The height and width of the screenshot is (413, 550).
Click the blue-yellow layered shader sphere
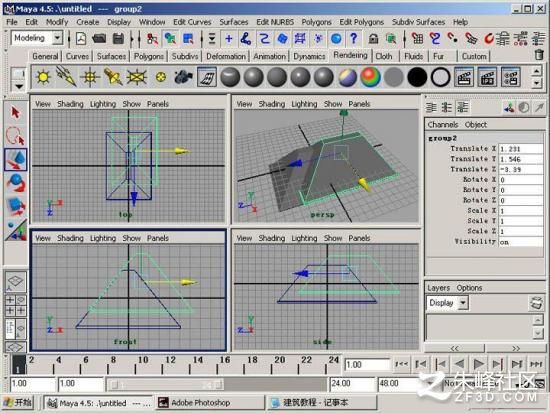point(347,77)
